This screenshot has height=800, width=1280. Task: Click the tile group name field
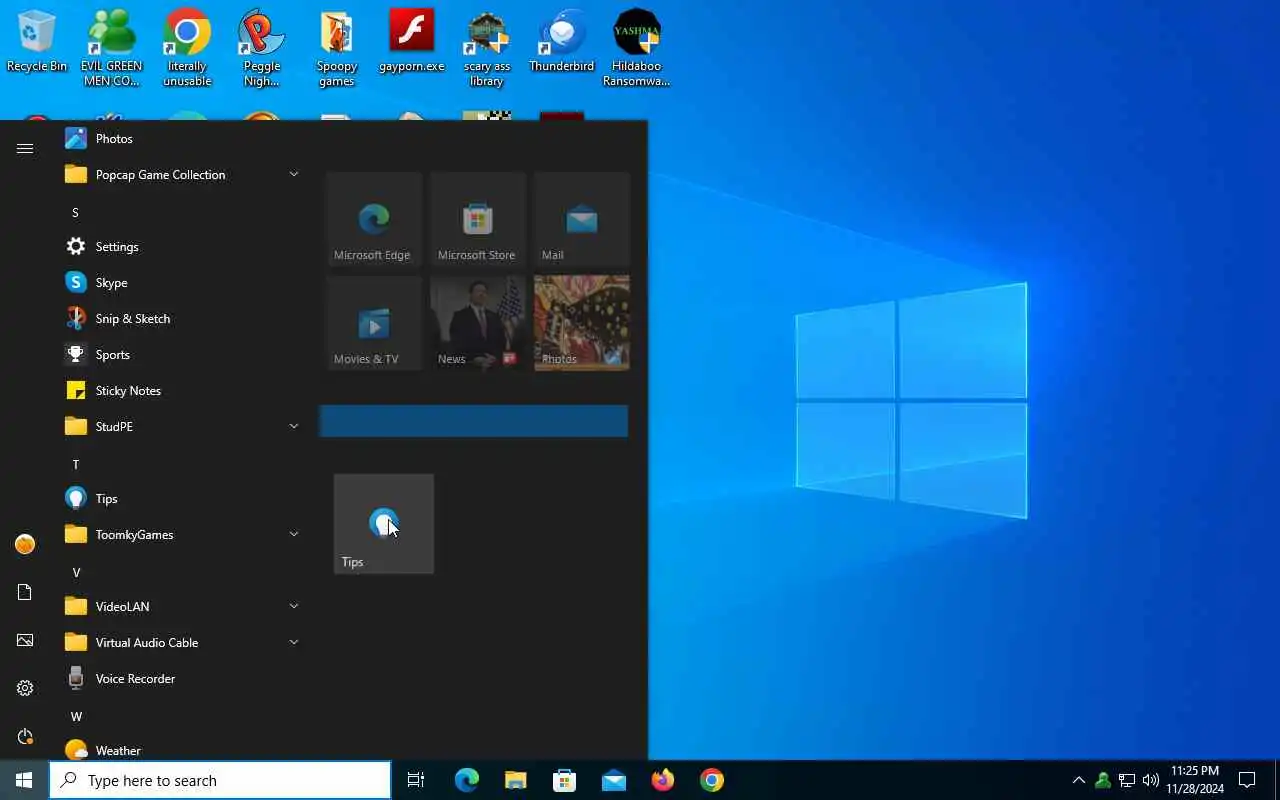coord(474,421)
